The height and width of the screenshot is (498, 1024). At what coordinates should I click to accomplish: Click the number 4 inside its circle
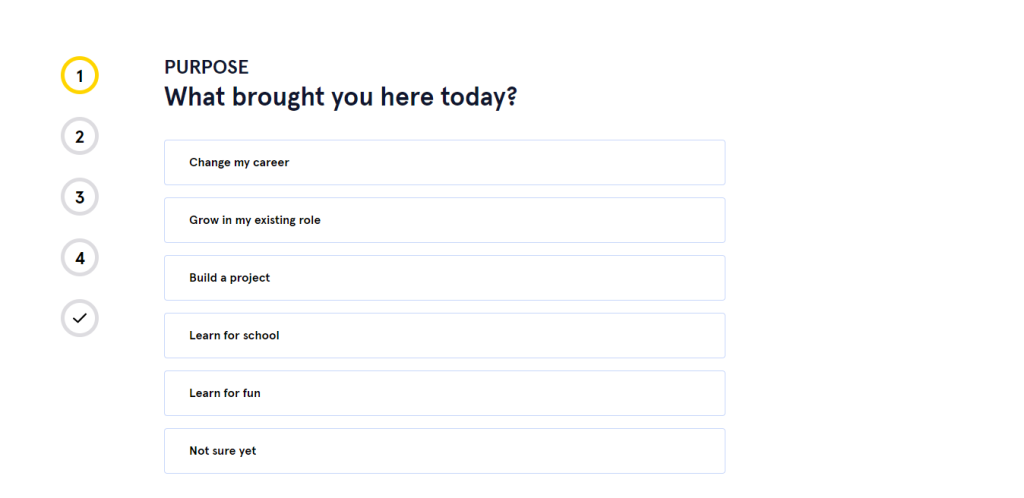click(x=80, y=258)
